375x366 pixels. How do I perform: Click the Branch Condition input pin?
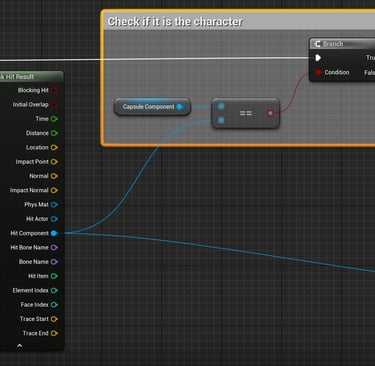click(318, 72)
